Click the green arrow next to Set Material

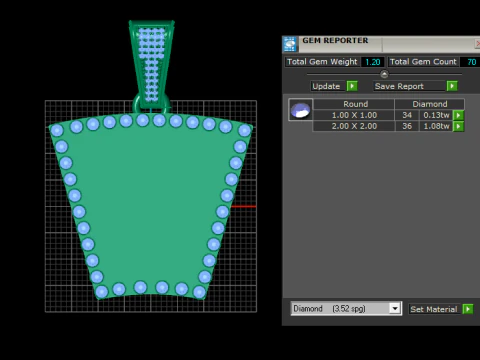click(x=468, y=309)
